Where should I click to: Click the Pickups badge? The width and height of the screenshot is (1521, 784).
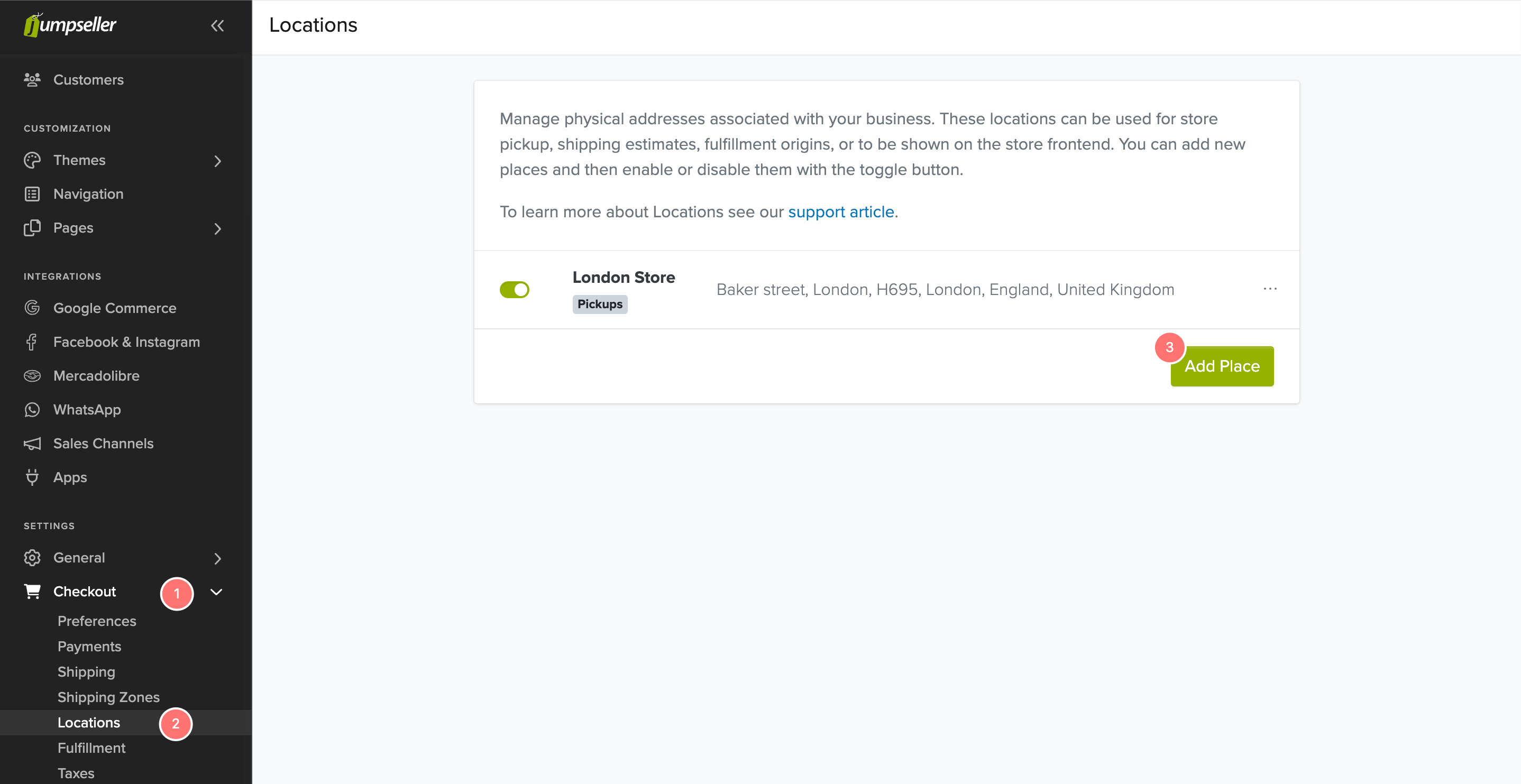[x=600, y=304]
